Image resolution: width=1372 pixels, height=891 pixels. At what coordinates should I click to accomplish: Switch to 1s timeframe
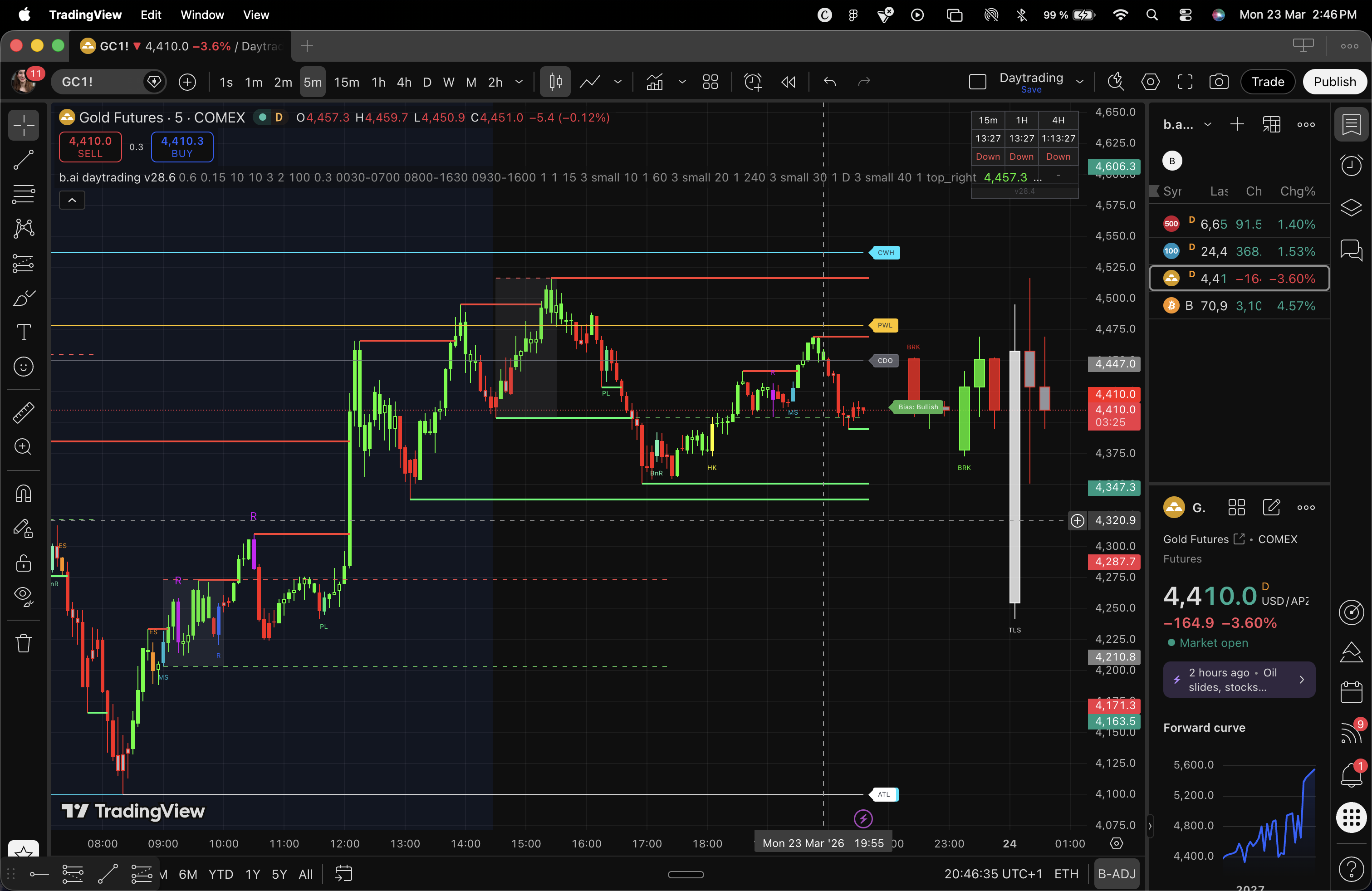click(226, 82)
